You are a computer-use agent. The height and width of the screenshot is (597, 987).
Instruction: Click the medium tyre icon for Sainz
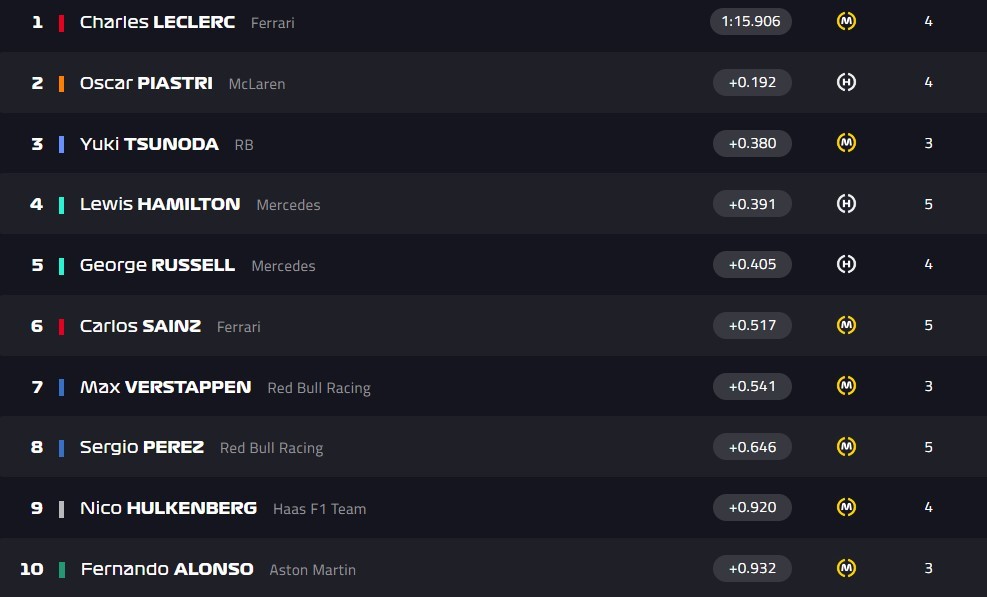[846, 325]
